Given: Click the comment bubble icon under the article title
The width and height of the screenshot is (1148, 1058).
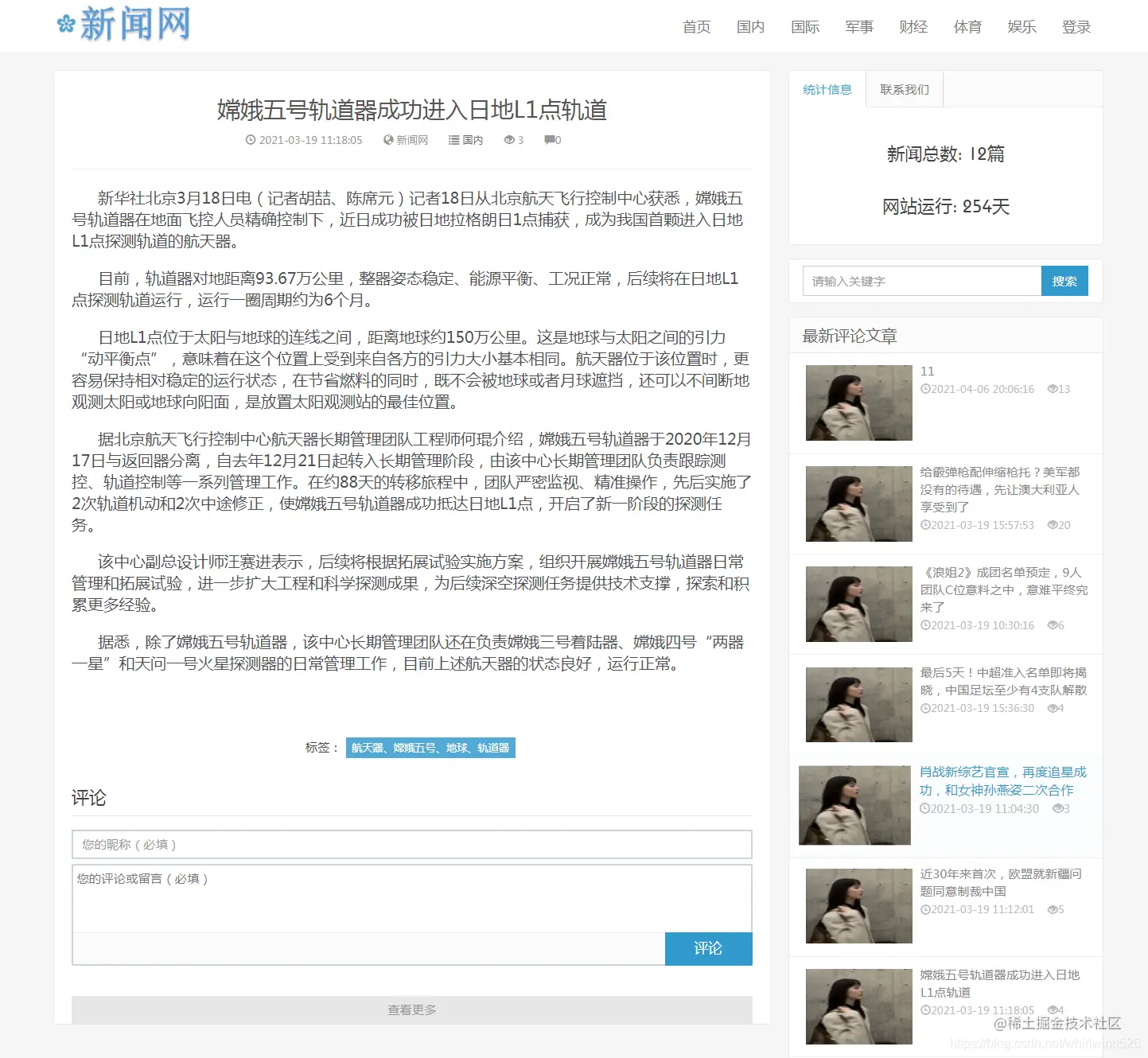Looking at the screenshot, I should pyautogui.click(x=550, y=140).
